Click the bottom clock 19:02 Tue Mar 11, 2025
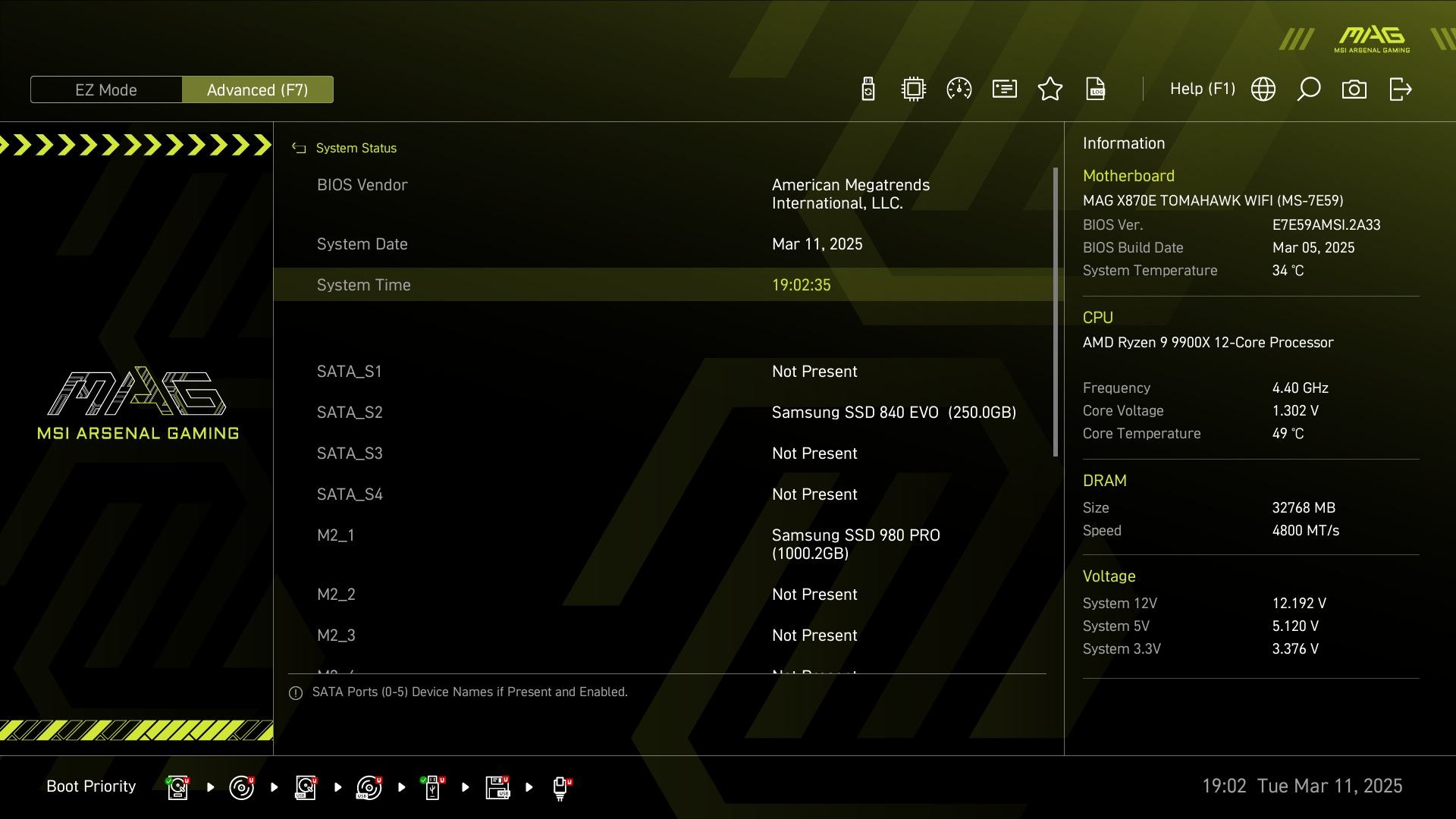Screen dimensions: 1456x819 click(x=1302, y=786)
